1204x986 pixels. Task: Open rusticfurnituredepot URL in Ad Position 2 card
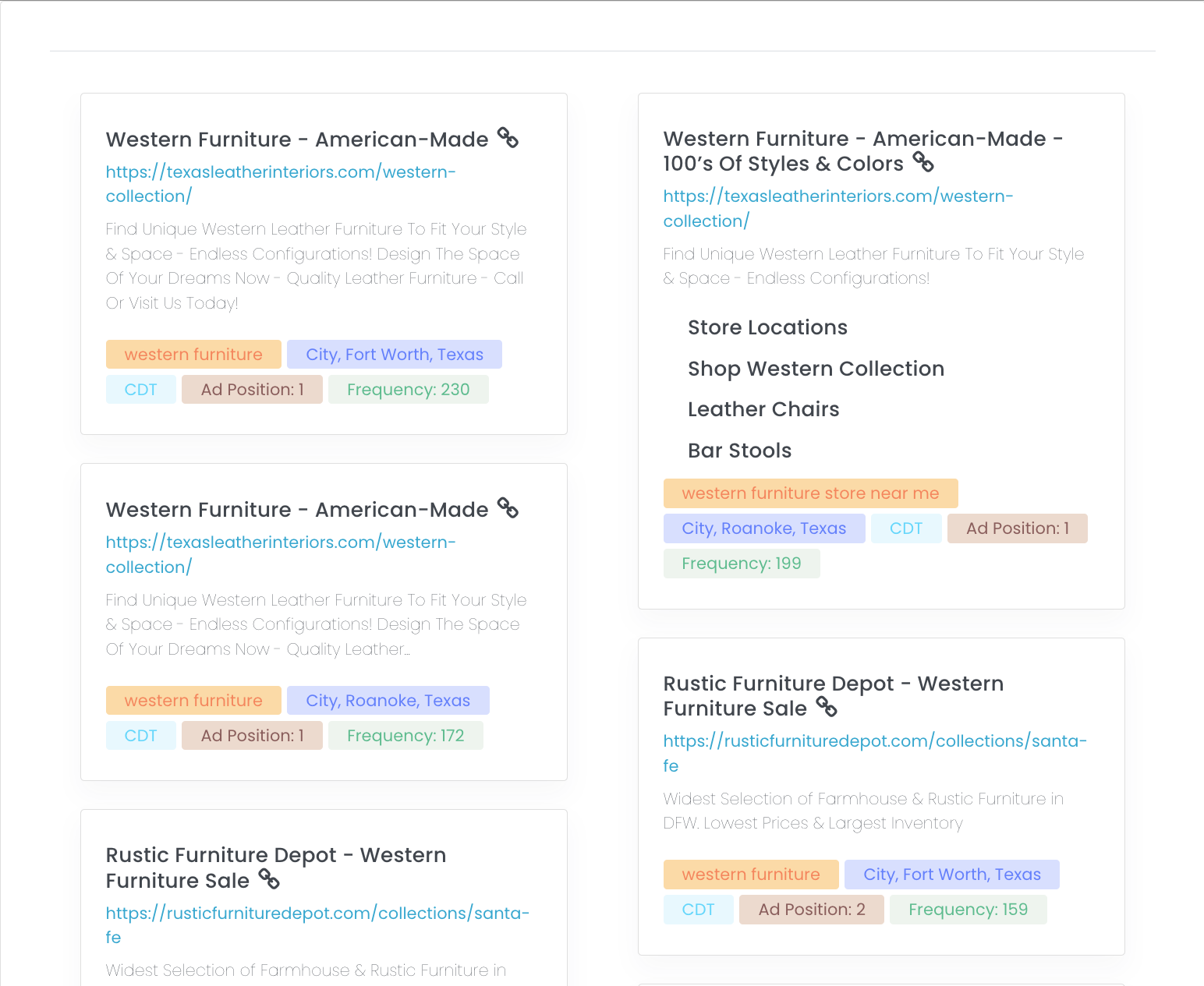[x=874, y=752]
